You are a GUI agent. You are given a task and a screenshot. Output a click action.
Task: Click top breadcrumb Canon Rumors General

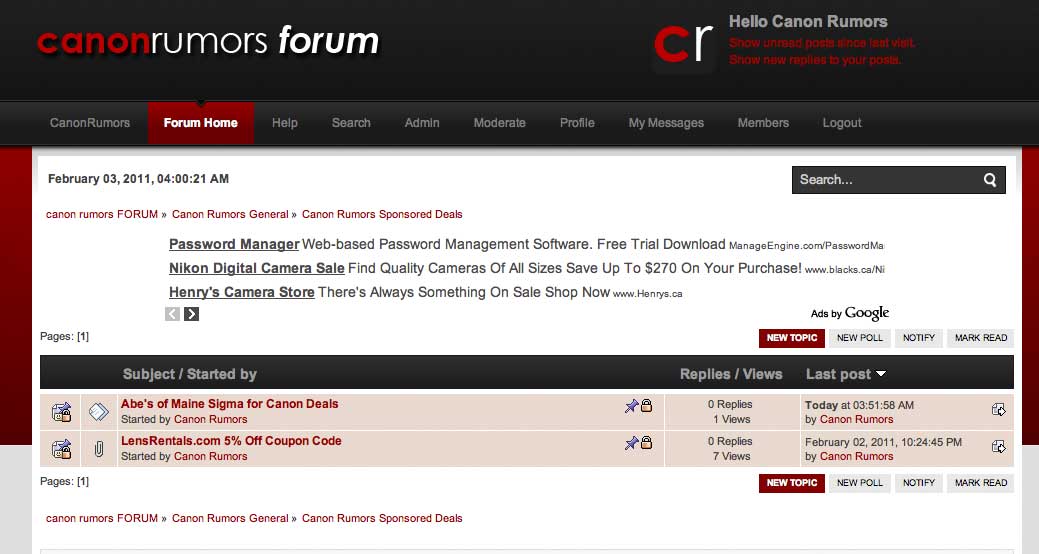coord(230,214)
